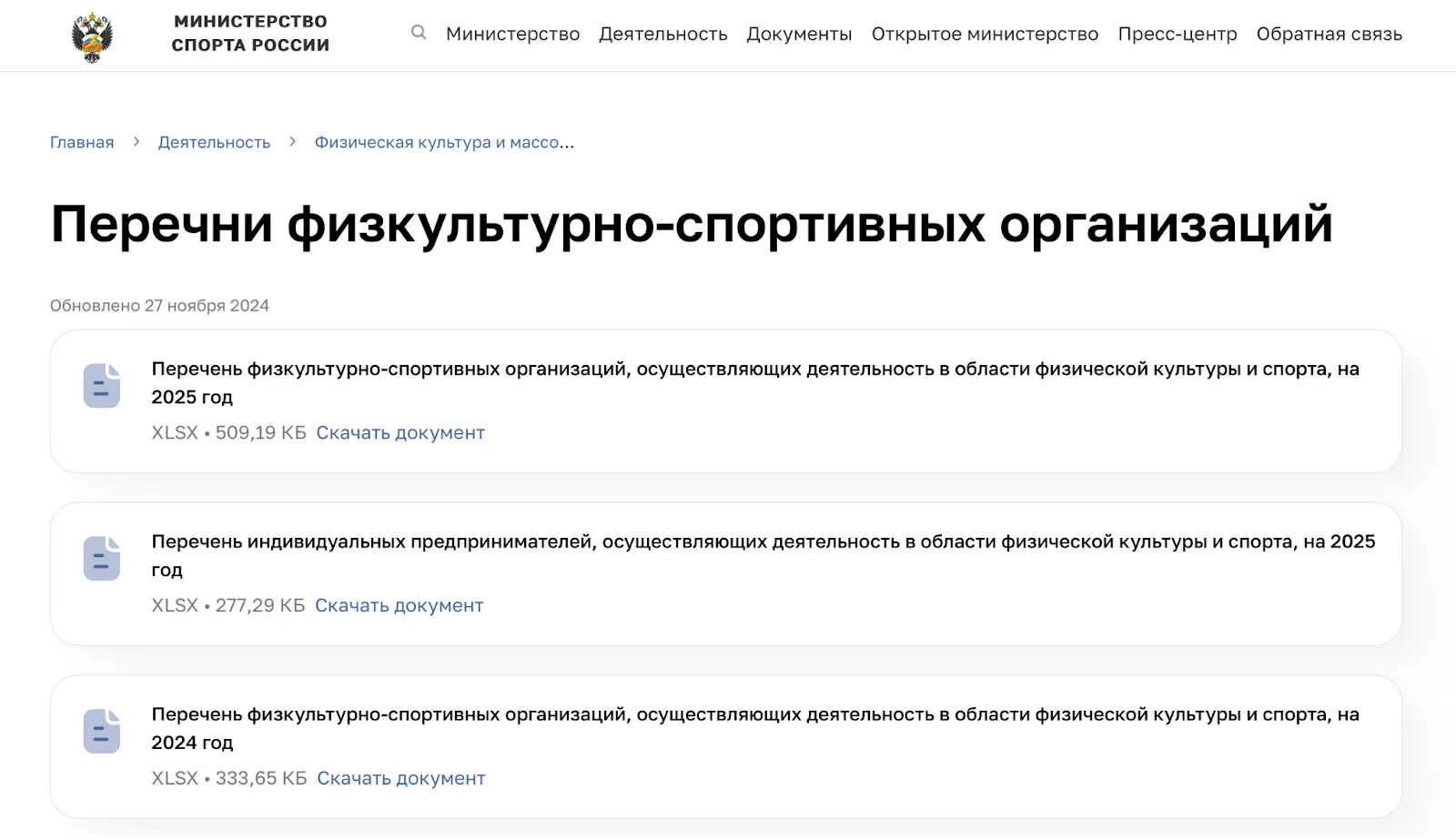The width and height of the screenshot is (1456, 840).
Task: Open Деятельность from the breadcrumb trail
Action: (x=215, y=142)
